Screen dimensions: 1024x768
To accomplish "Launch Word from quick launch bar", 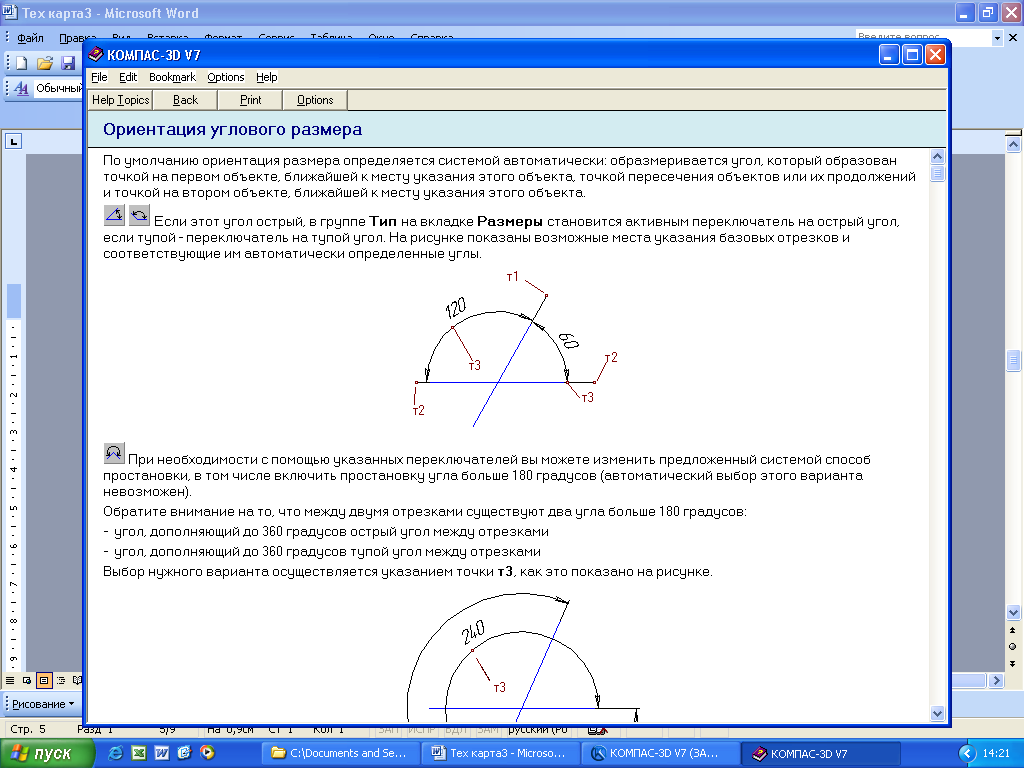I will [x=161, y=753].
